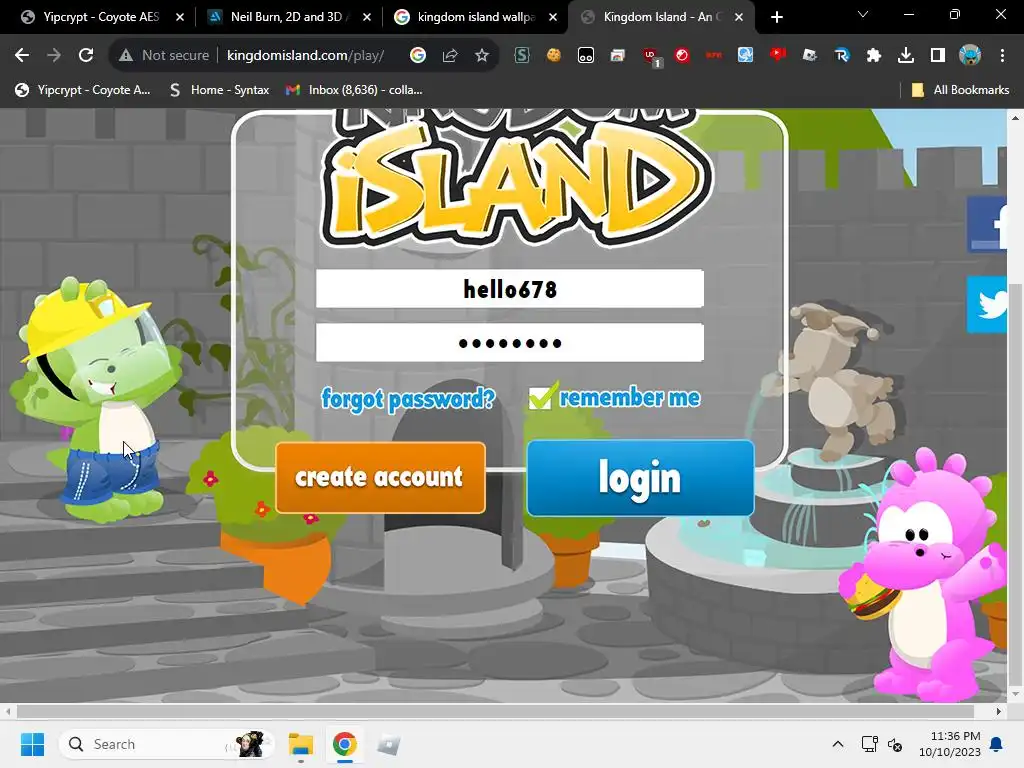Select the Kingdom Island active tab
The image size is (1024, 768).
tap(660, 17)
